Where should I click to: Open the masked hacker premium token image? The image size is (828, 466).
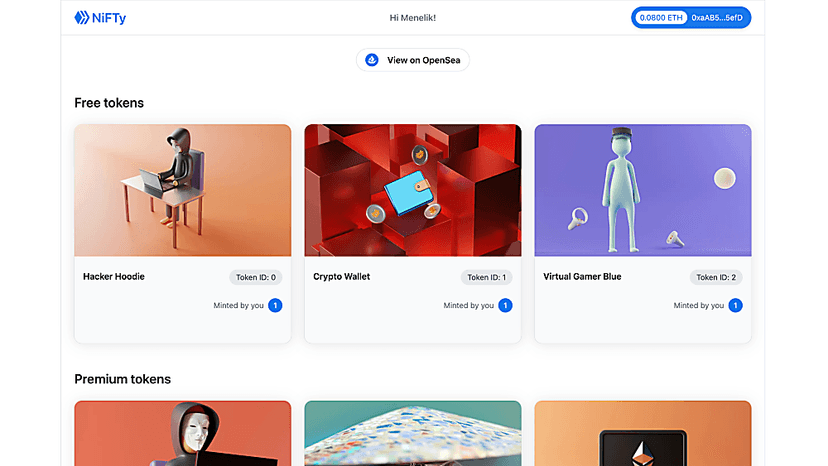pyautogui.click(x=183, y=434)
